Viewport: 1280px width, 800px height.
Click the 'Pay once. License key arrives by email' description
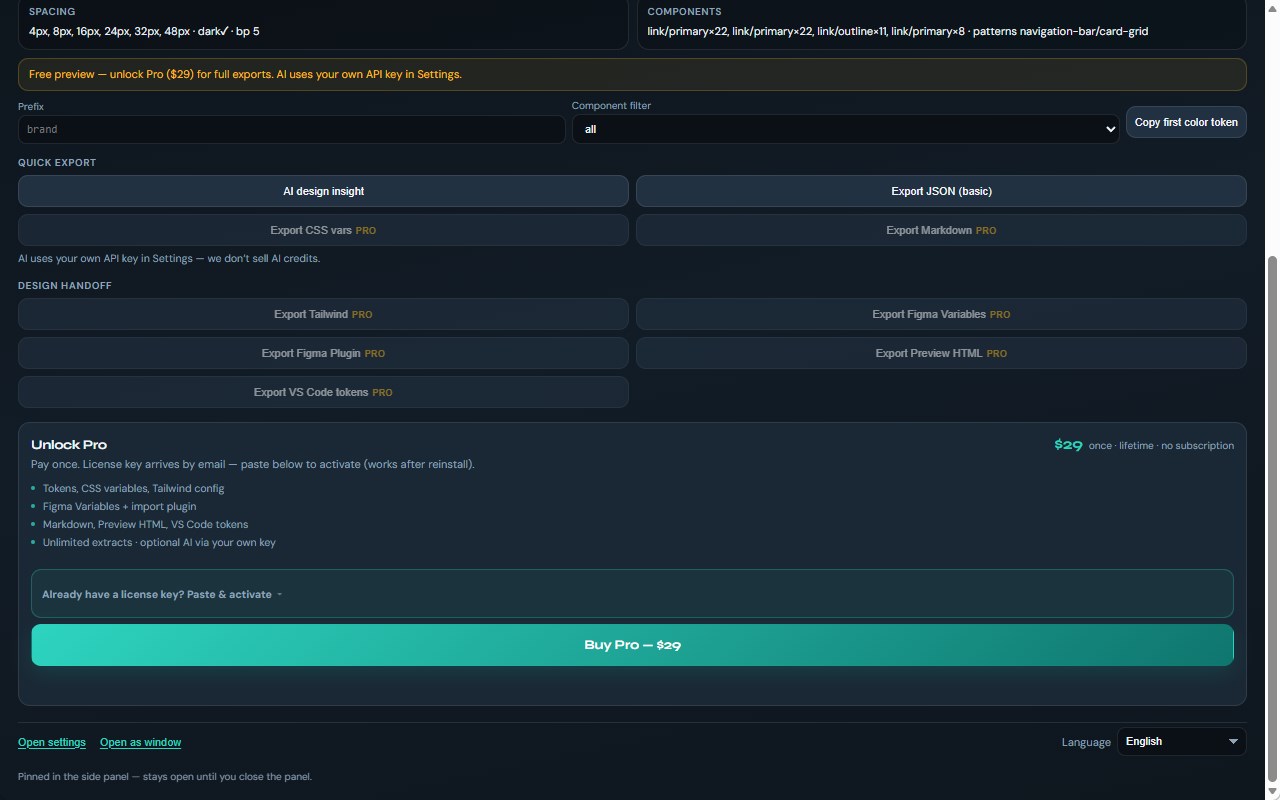[253, 464]
